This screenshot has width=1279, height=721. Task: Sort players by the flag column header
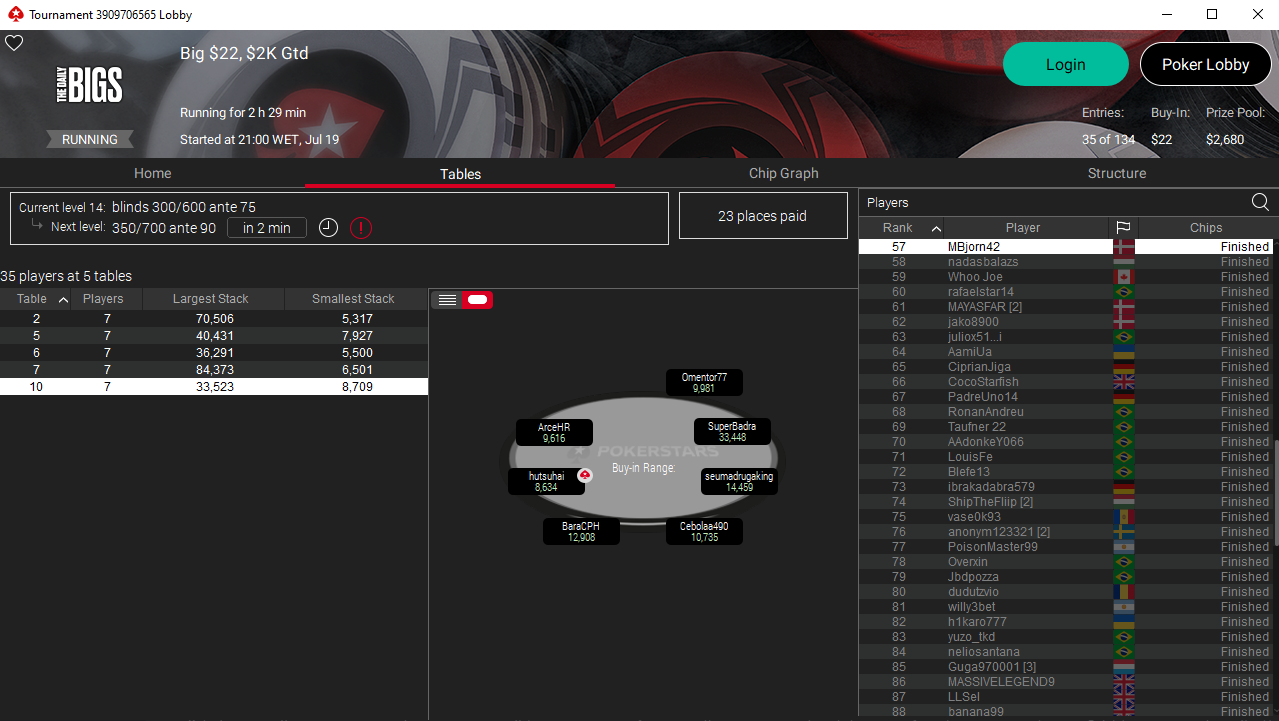(x=1123, y=228)
